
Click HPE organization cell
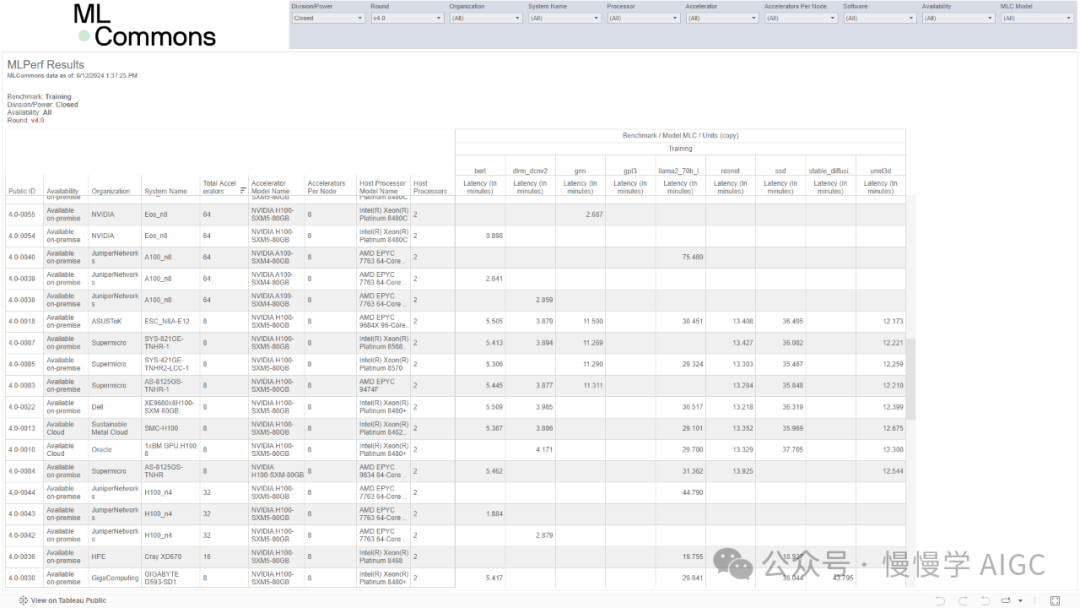(x=98, y=556)
